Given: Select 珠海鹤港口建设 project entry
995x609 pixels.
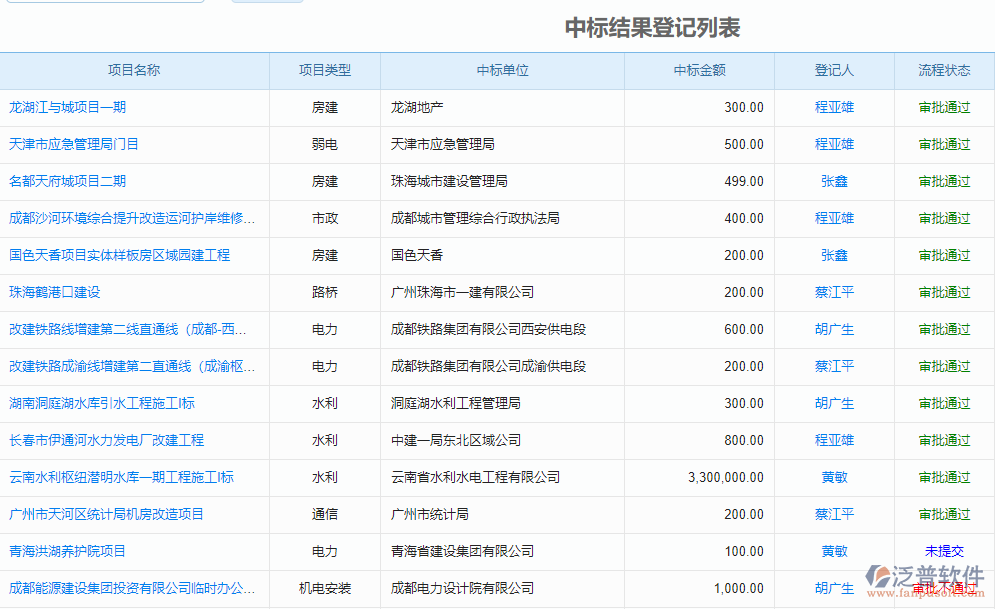Looking at the screenshot, I should (55, 292).
